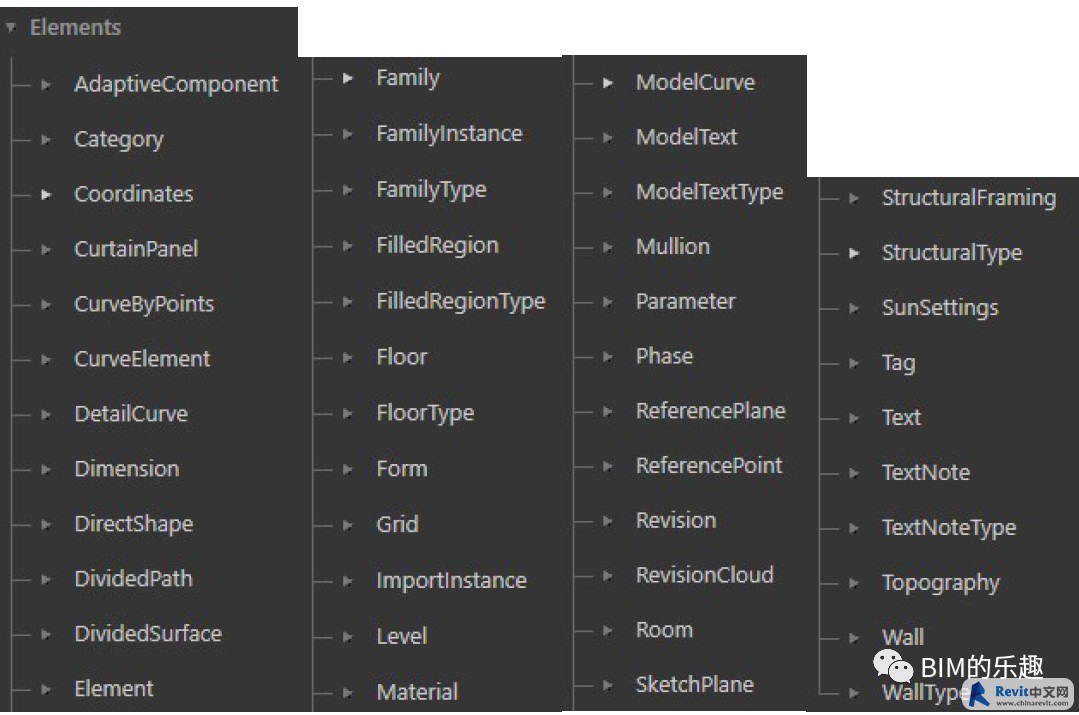This screenshot has height=715, width=1079.
Task: Select the CurtainPanel entry
Action: pyautogui.click(x=136, y=249)
